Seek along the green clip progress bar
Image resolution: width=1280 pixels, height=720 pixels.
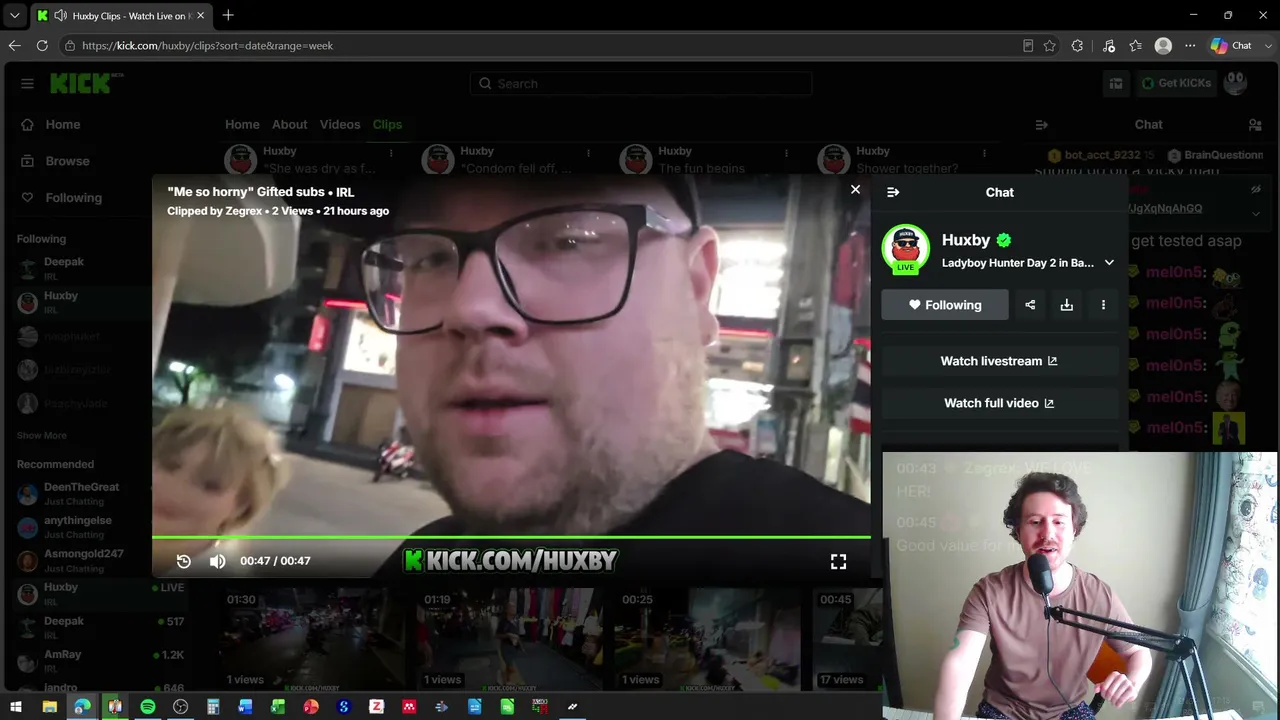pyautogui.click(x=511, y=538)
